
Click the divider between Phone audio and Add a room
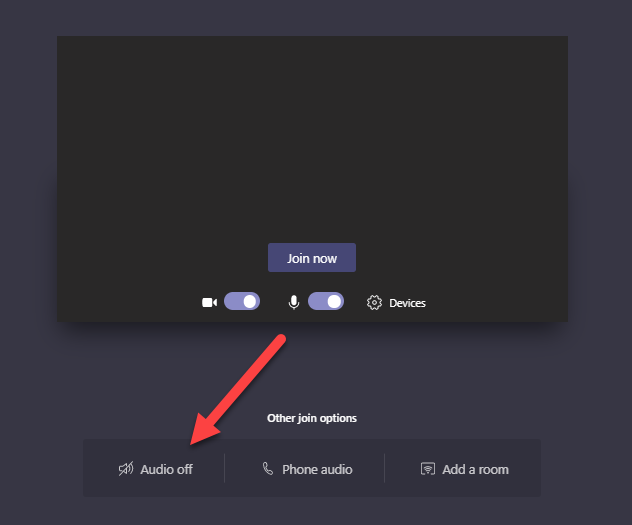(385, 468)
